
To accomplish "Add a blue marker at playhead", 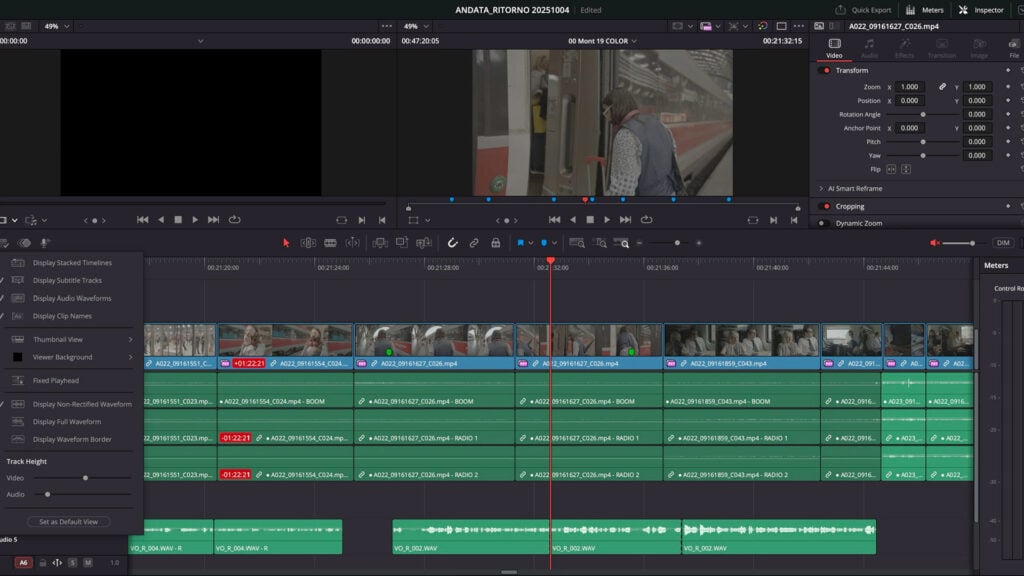I will (x=544, y=243).
